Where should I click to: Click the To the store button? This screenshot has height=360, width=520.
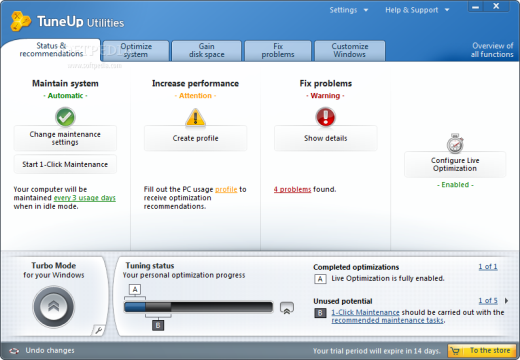coord(482,351)
